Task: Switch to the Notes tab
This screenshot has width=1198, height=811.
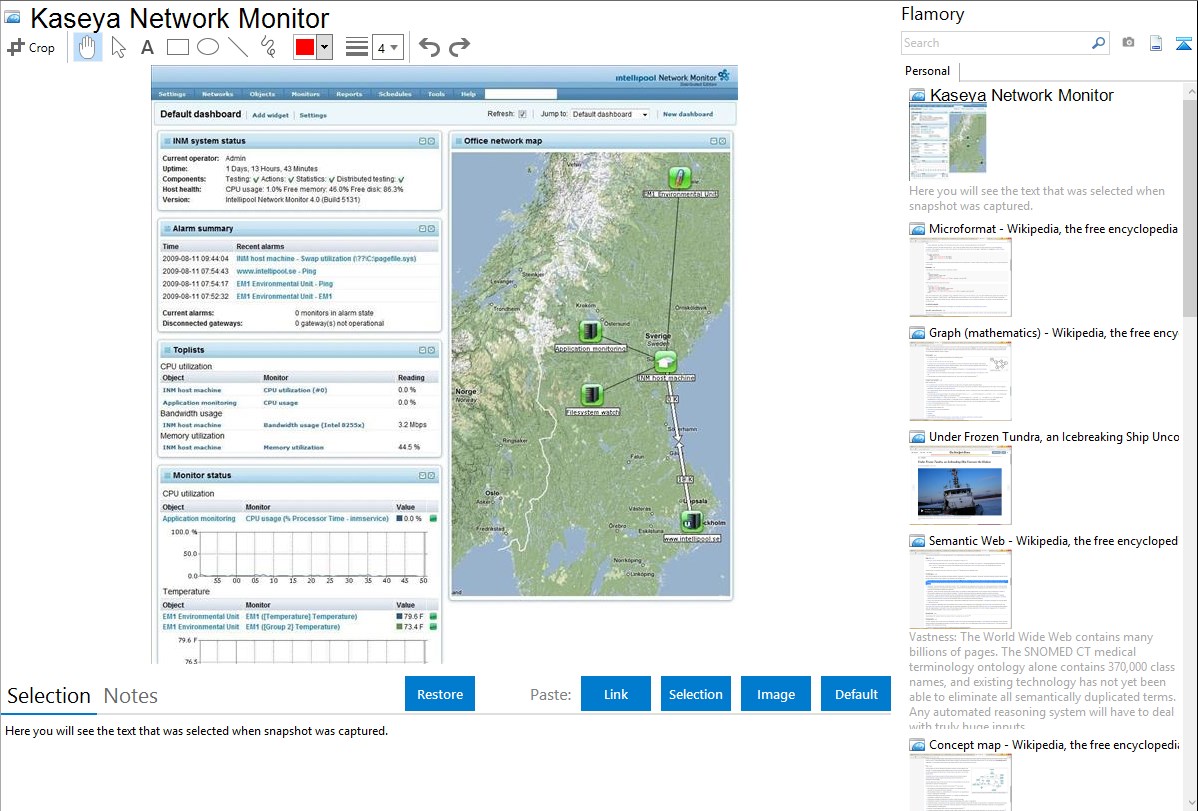Action: (130, 696)
